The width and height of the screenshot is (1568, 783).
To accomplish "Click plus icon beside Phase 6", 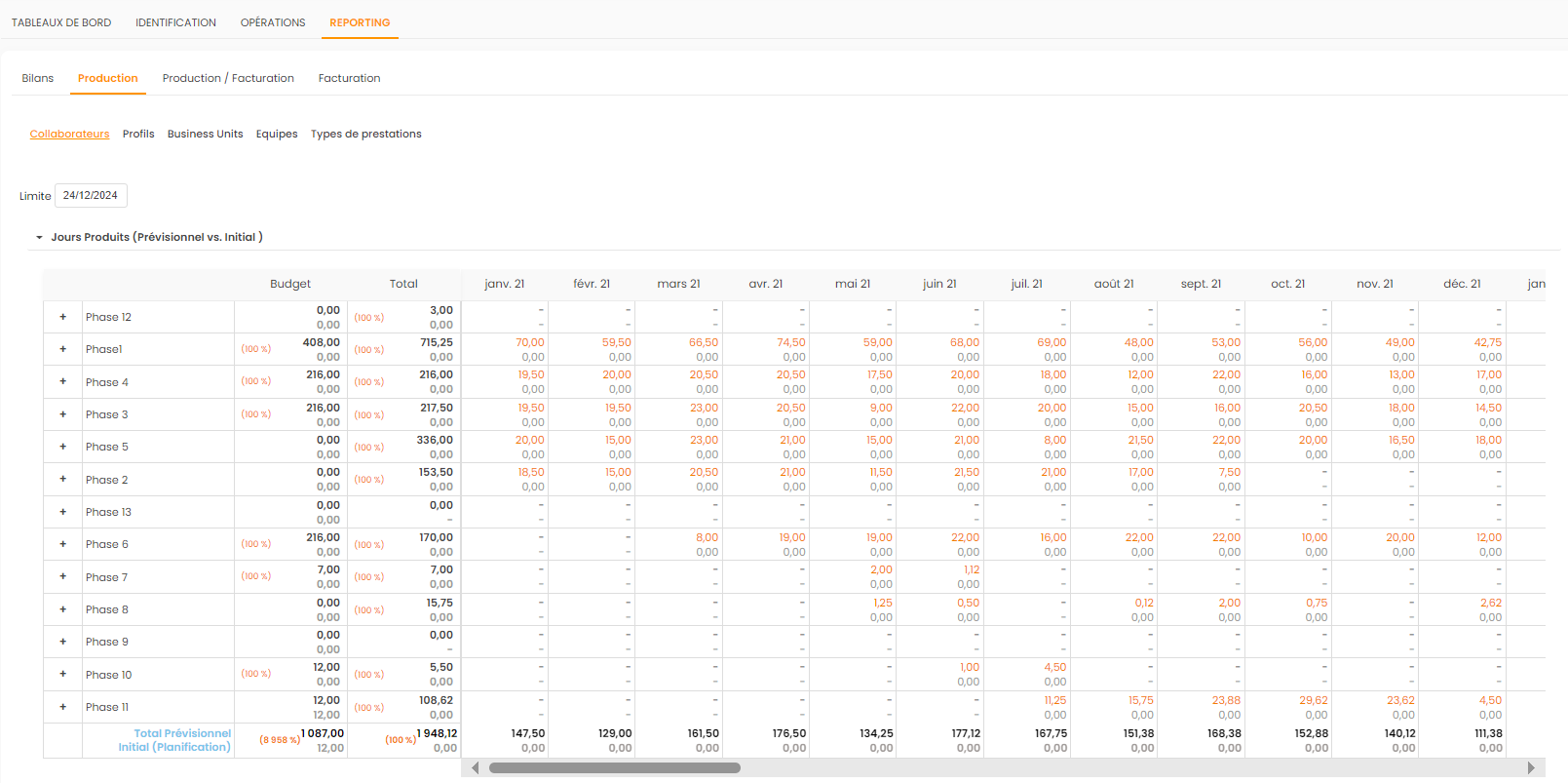I will 63,544.
